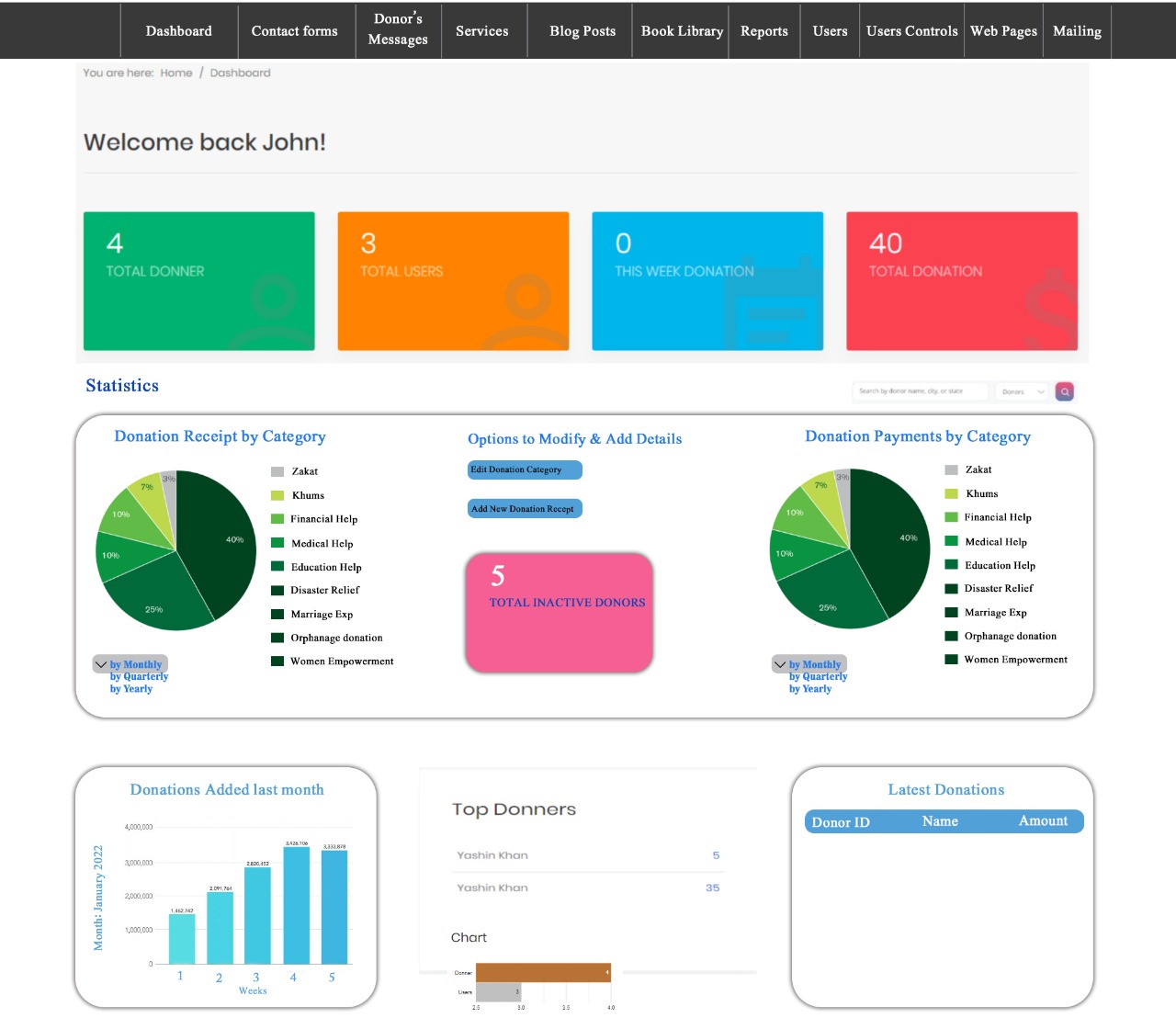Click the chevron beside by Monthly in Receipt chart
Screen dimensions: 1176x1029
tap(101, 664)
